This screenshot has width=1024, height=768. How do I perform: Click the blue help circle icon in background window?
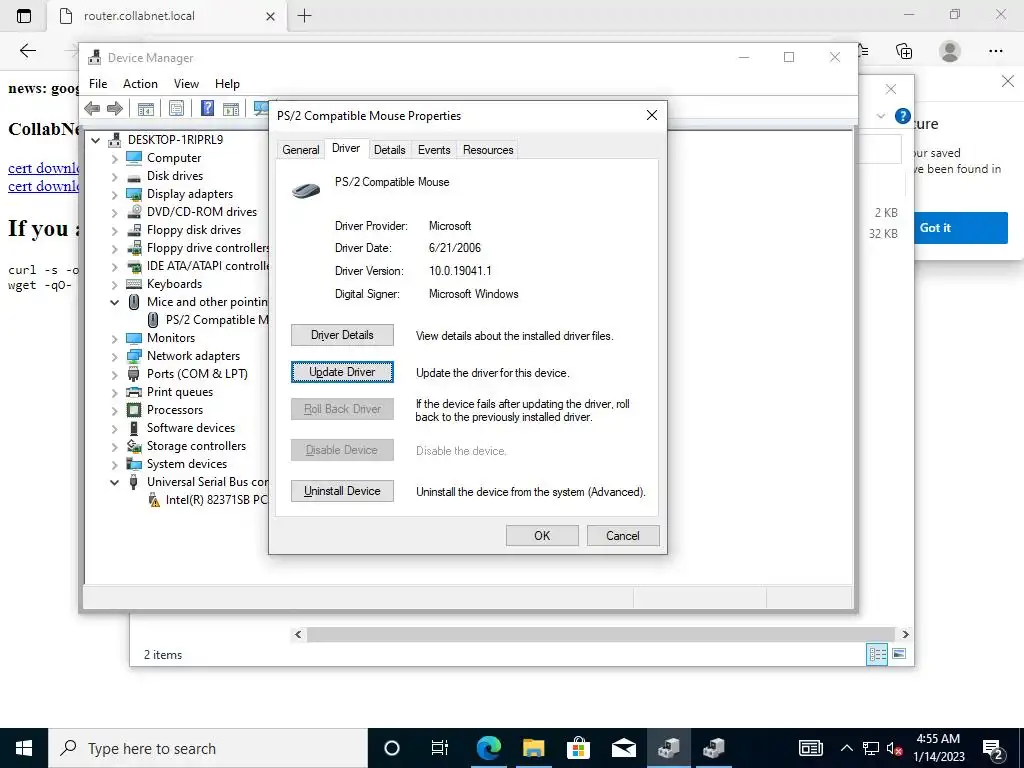(x=903, y=116)
